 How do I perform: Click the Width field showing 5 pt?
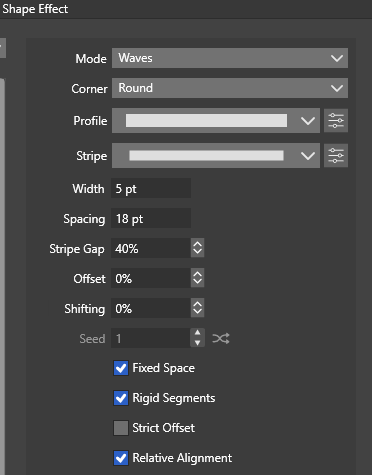(151, 188)
